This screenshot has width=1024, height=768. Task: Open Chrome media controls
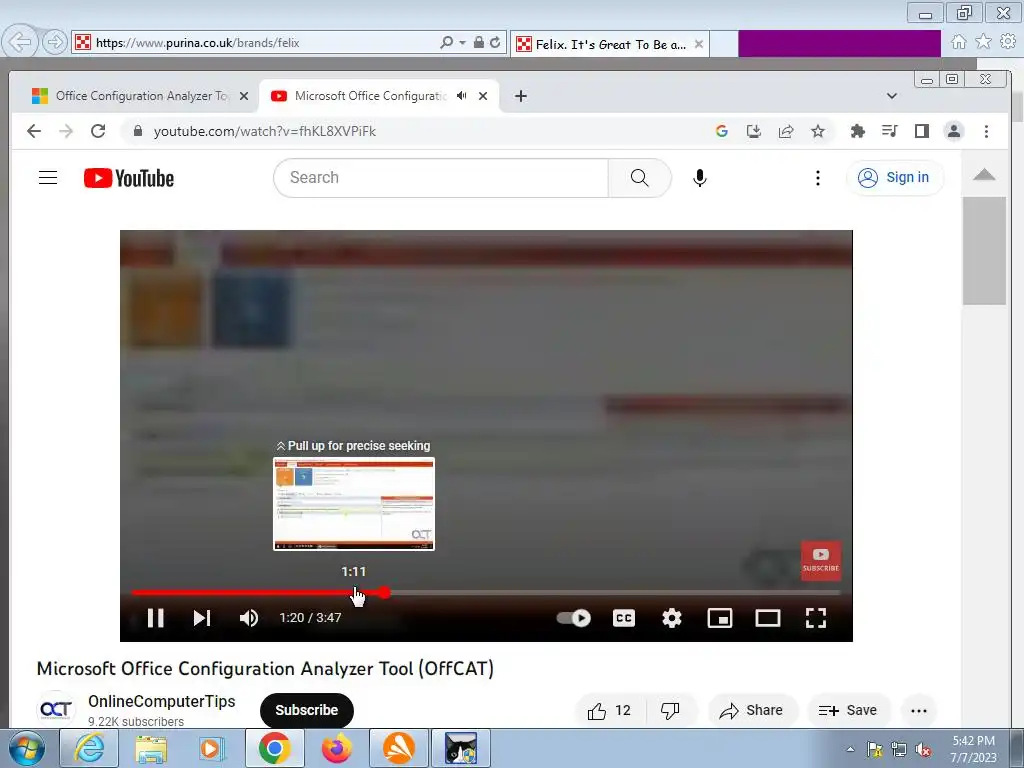(x=889, y=131)
